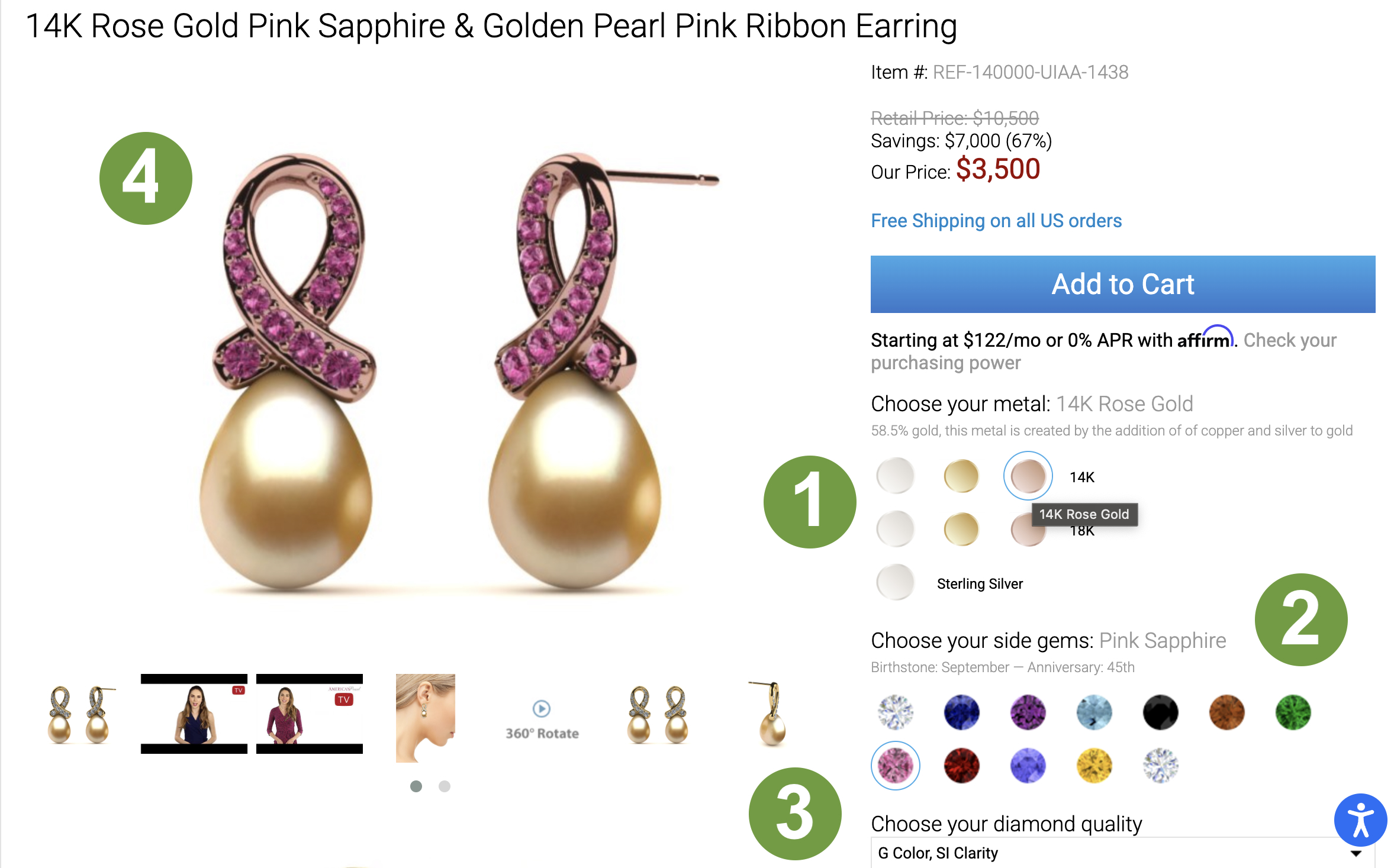Image resolution: width=1394 pixels, height=868 pixels.
Task: Select the aquamarine side gem
Action: pyautogui.click(x=1093, y=712)
